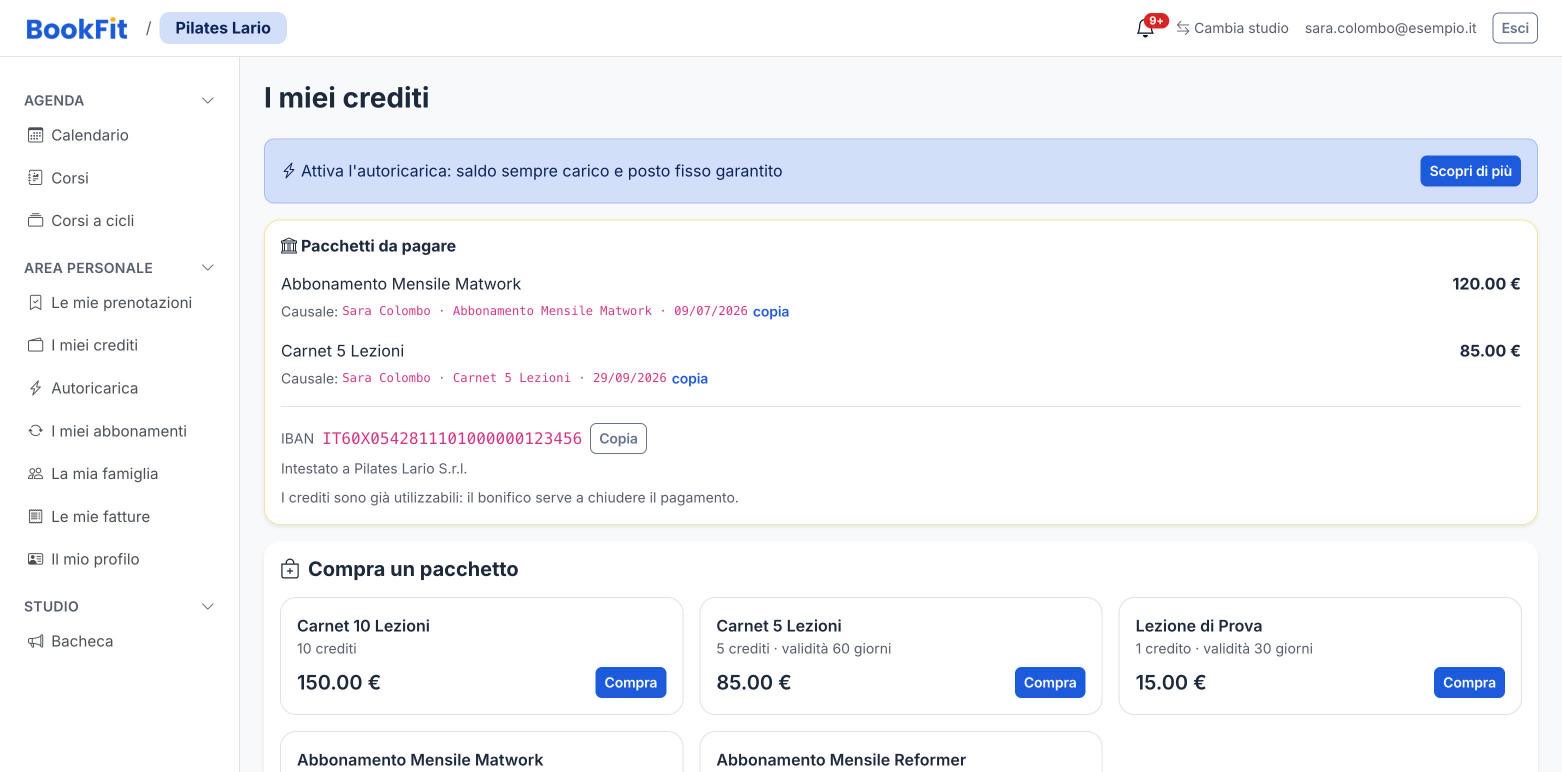Click Esci to log out
Image resolution: width=1562 pixels, height=772 pixels.
(x=1515, y=28)
